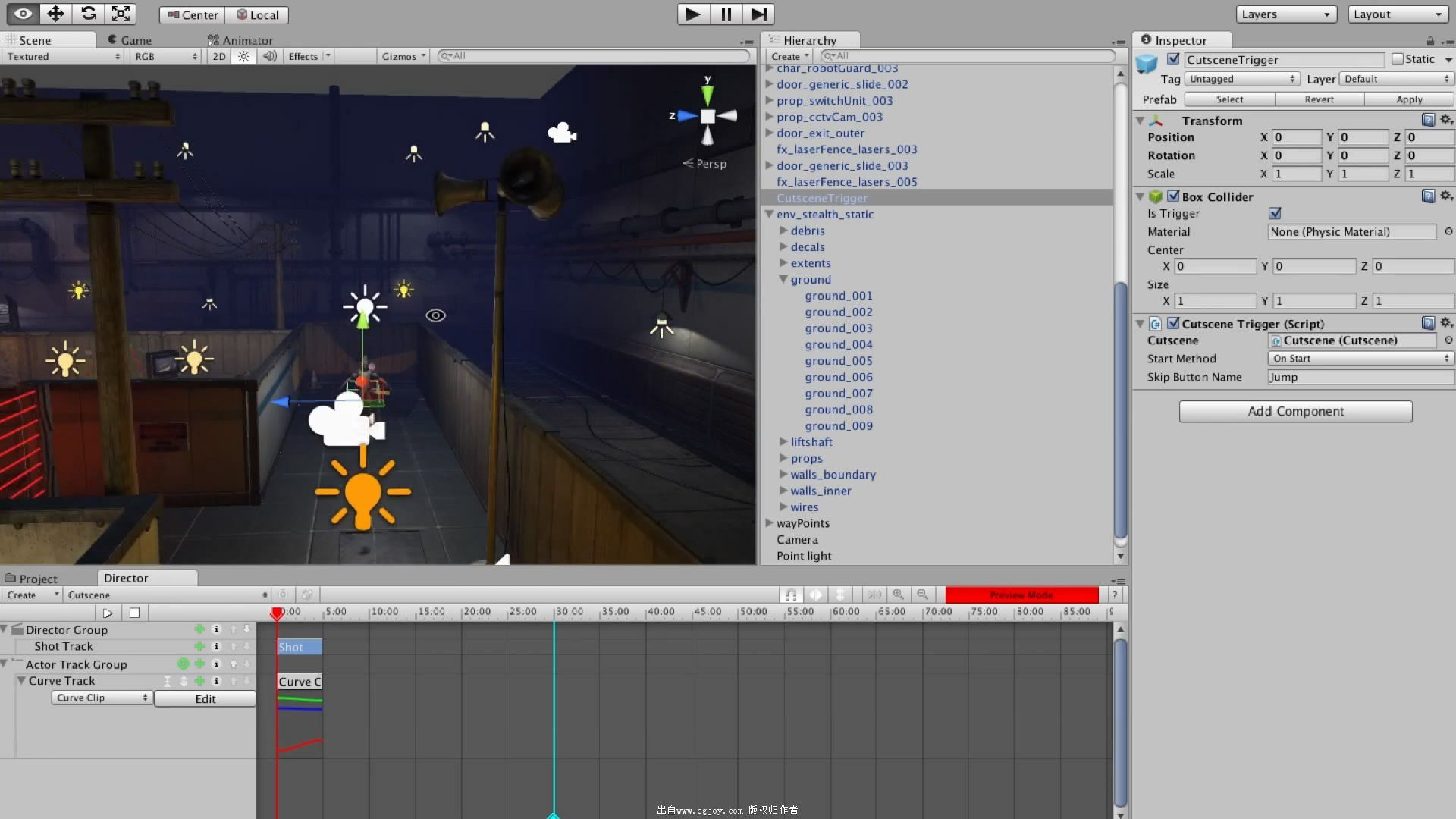
Task: Click Edit button for Curve Clip
Action: click(205, 699)
